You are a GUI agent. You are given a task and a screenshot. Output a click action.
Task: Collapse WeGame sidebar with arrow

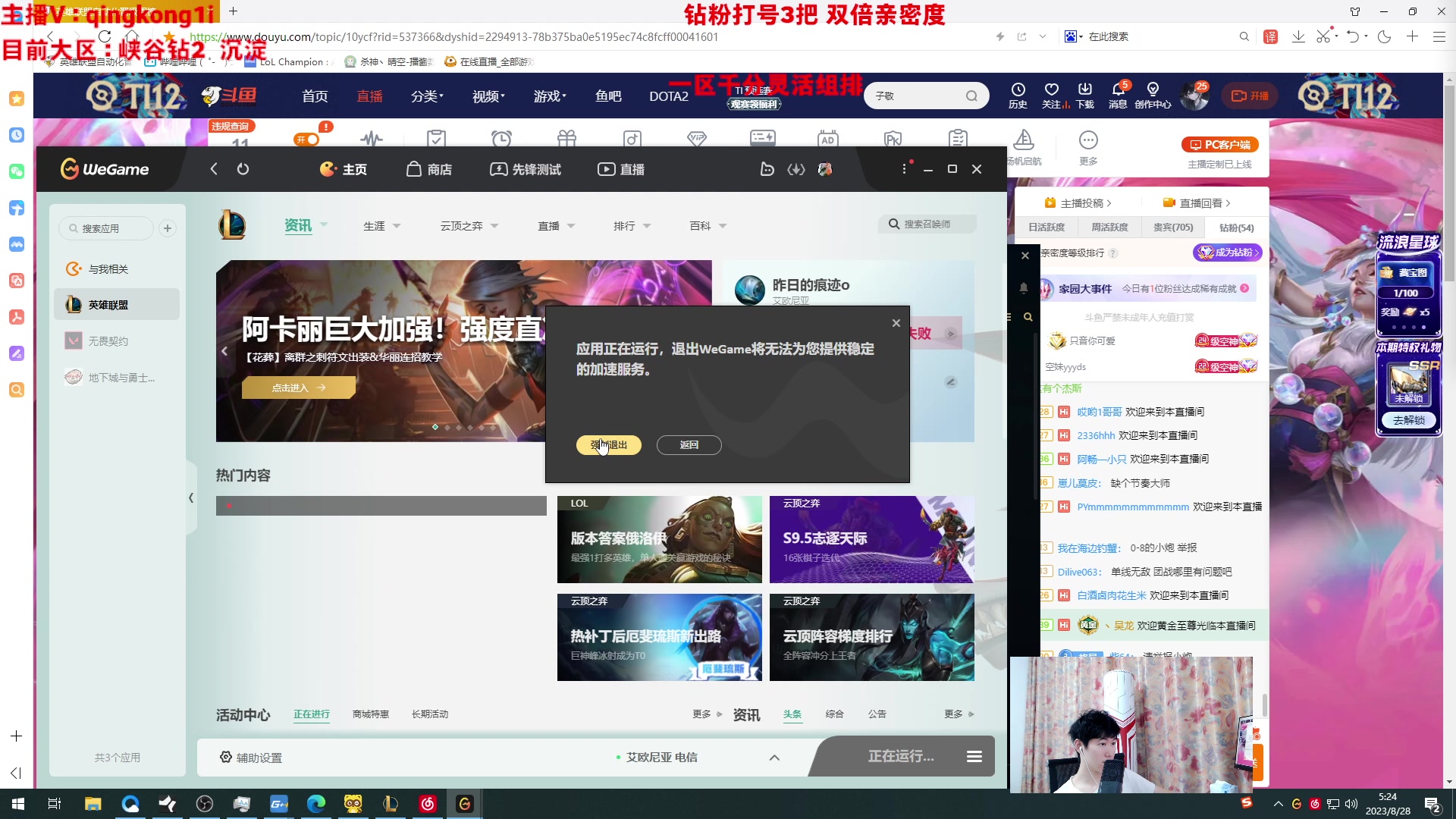[191, 498]
